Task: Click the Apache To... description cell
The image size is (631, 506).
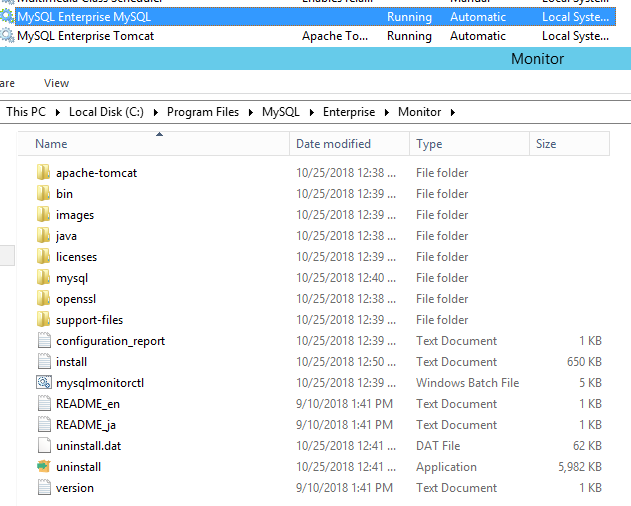Action: click(335, 36)
